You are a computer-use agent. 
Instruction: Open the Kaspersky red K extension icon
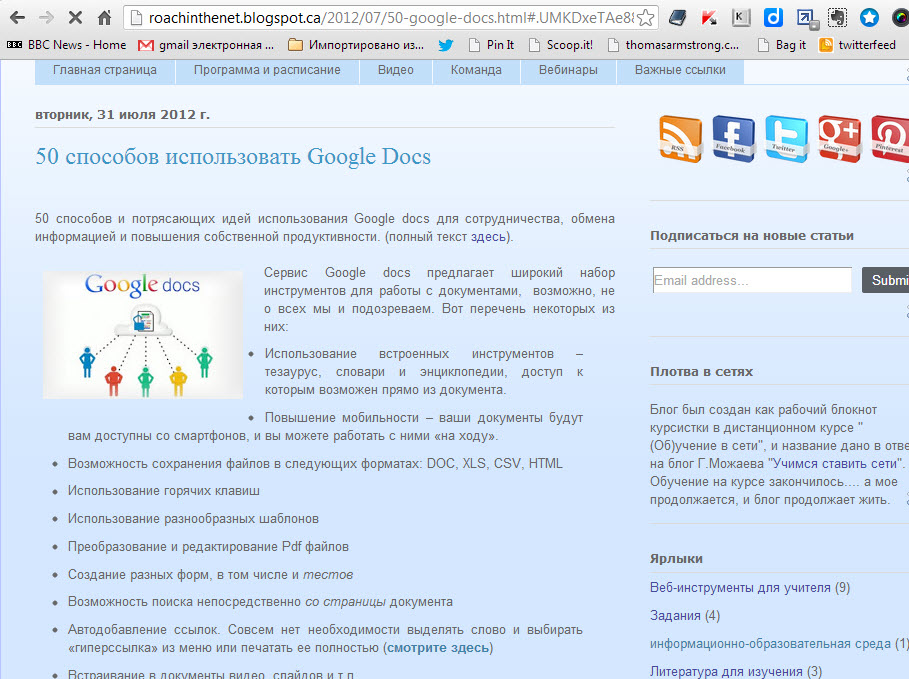(708, 18)
